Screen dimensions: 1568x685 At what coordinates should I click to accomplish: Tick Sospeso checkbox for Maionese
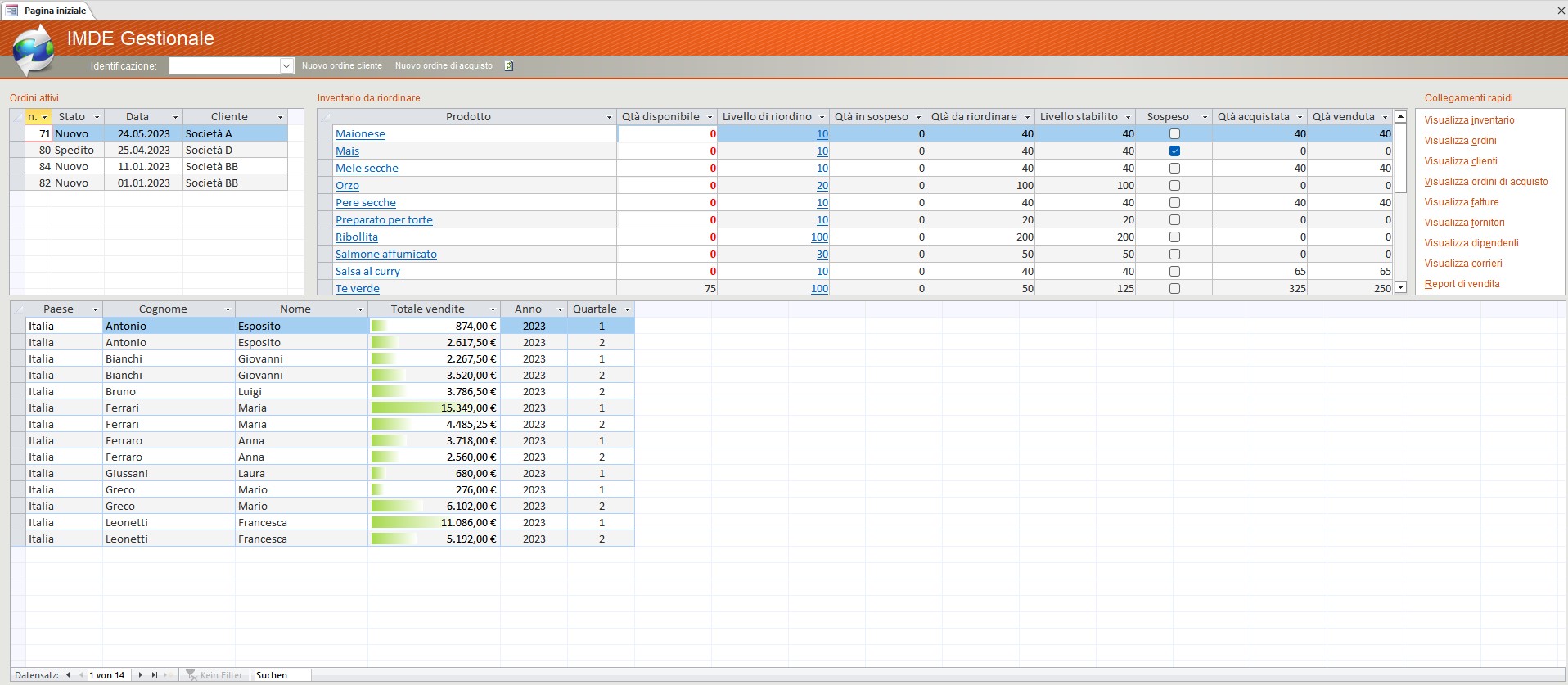click(x=1174, y=133)
